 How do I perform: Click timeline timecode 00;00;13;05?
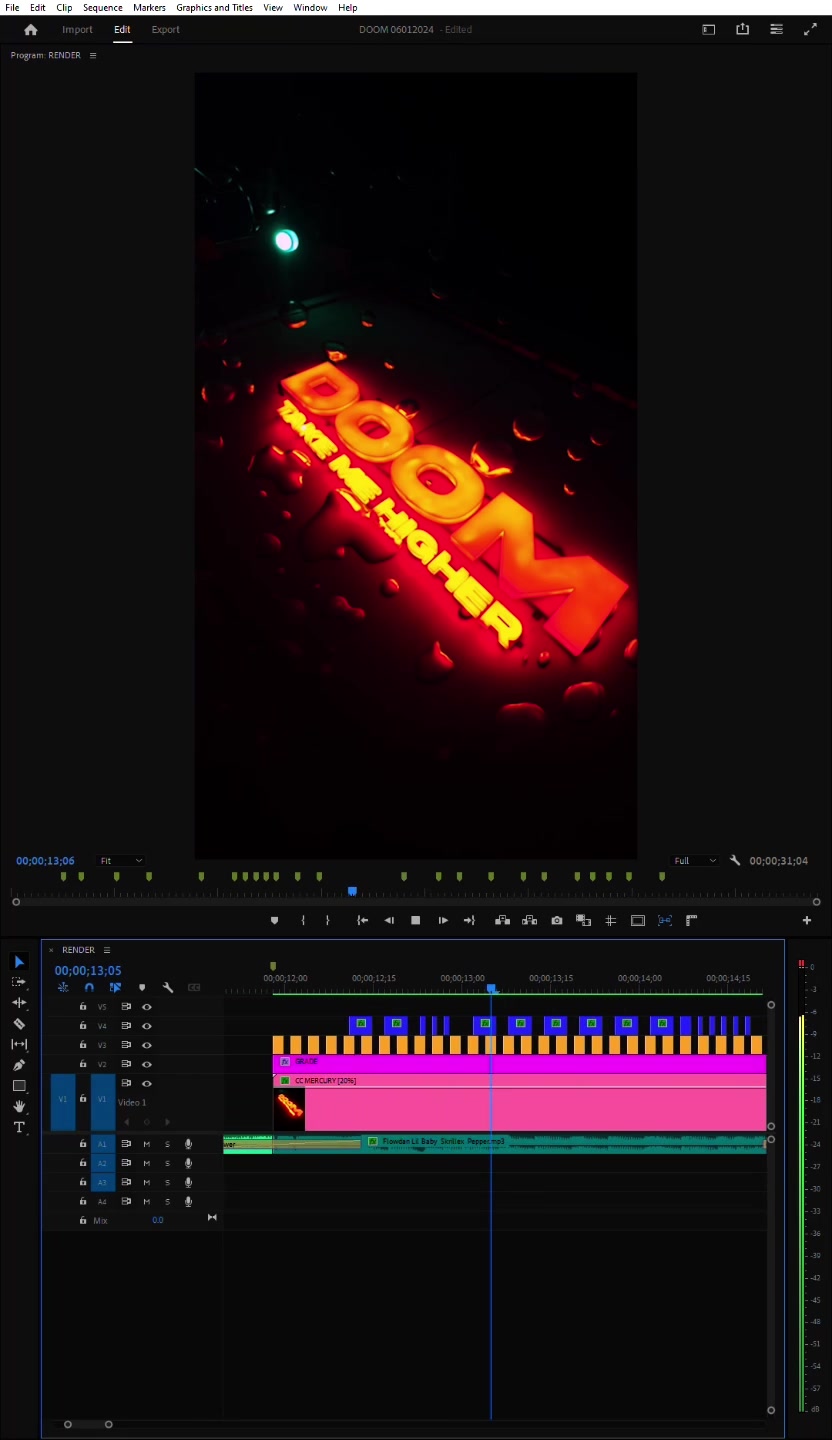pyautogui.click(x=88, y=970)
